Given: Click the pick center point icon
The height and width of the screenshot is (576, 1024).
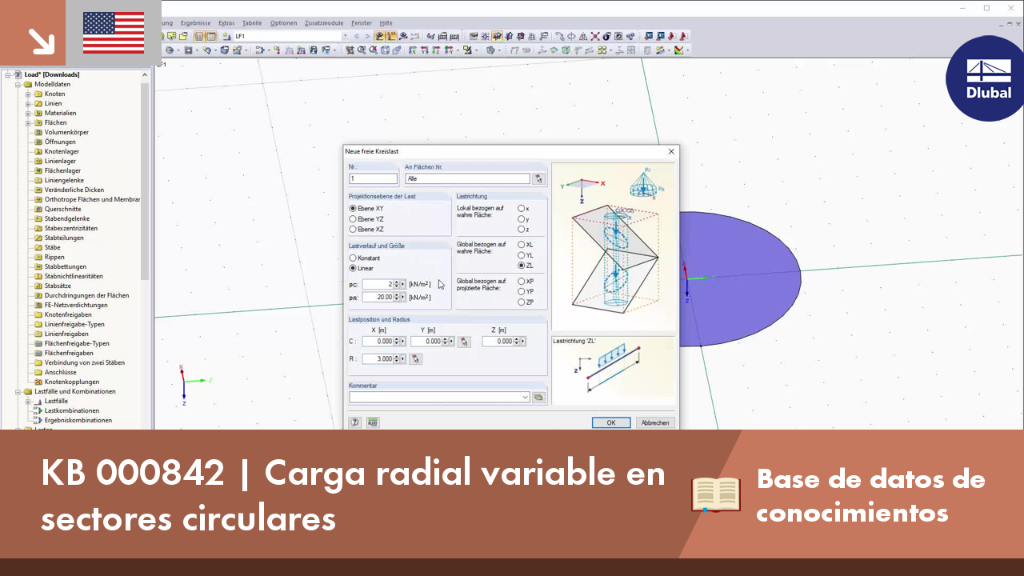Looking at the screenshot, I should point(464,342).
